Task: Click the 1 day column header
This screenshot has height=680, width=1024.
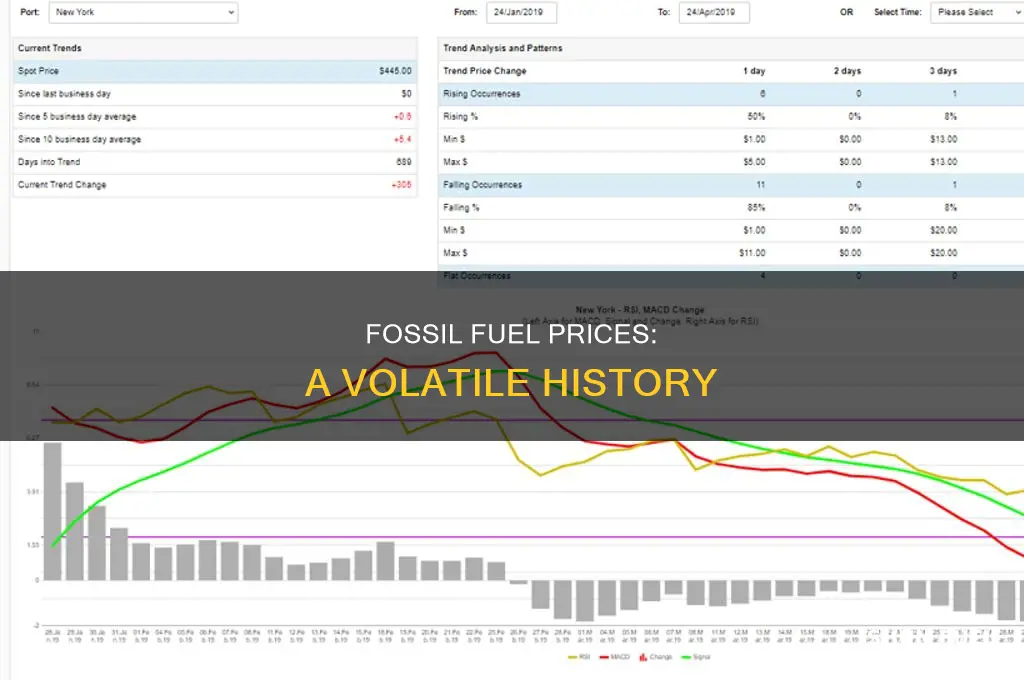Action: tap(754, 71)
